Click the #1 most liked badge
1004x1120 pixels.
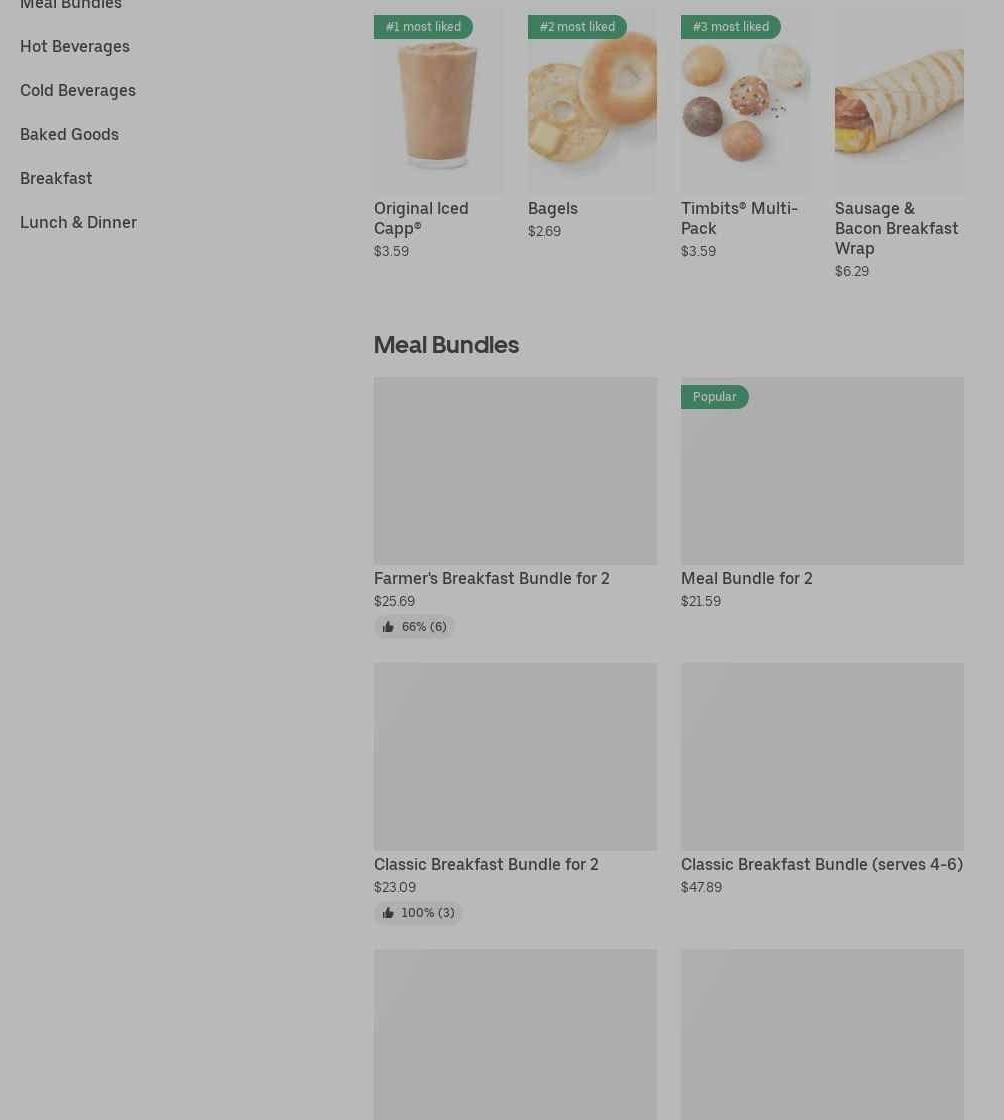tap(423, 27)
